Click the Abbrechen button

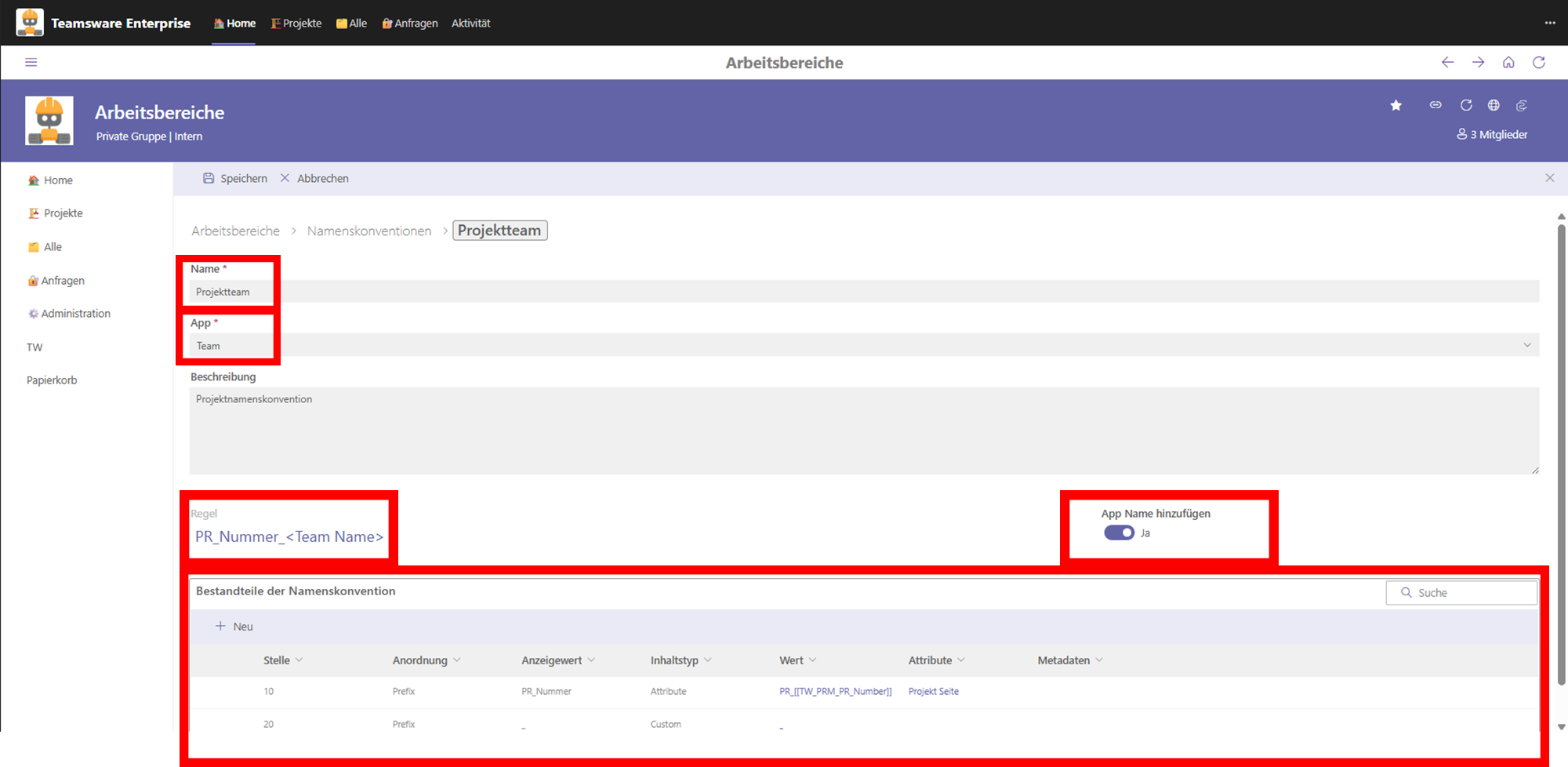pos(315,179)
